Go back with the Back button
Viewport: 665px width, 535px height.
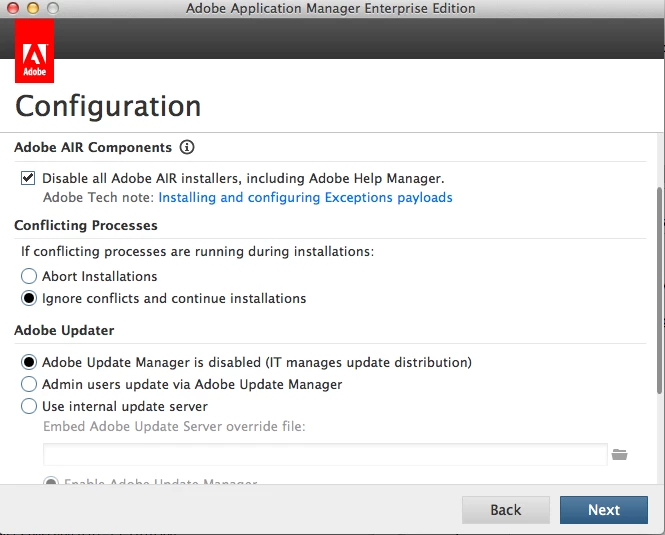pyautogui.click(x=505, y=510)
